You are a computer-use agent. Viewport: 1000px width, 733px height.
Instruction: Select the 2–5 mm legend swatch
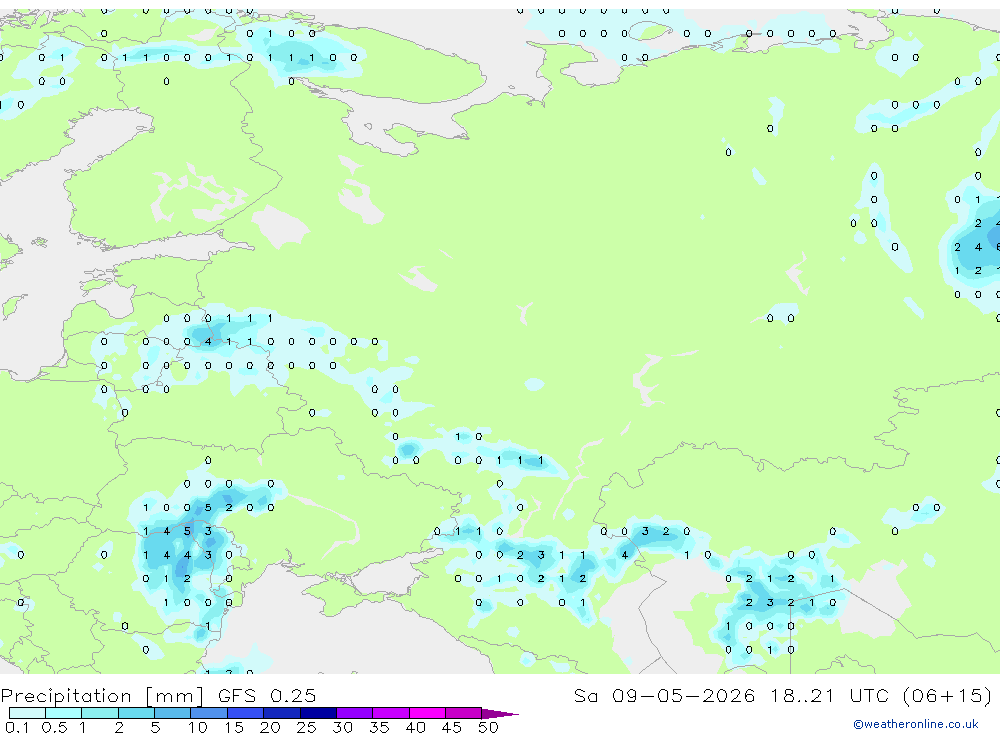[x=136, y=713]
